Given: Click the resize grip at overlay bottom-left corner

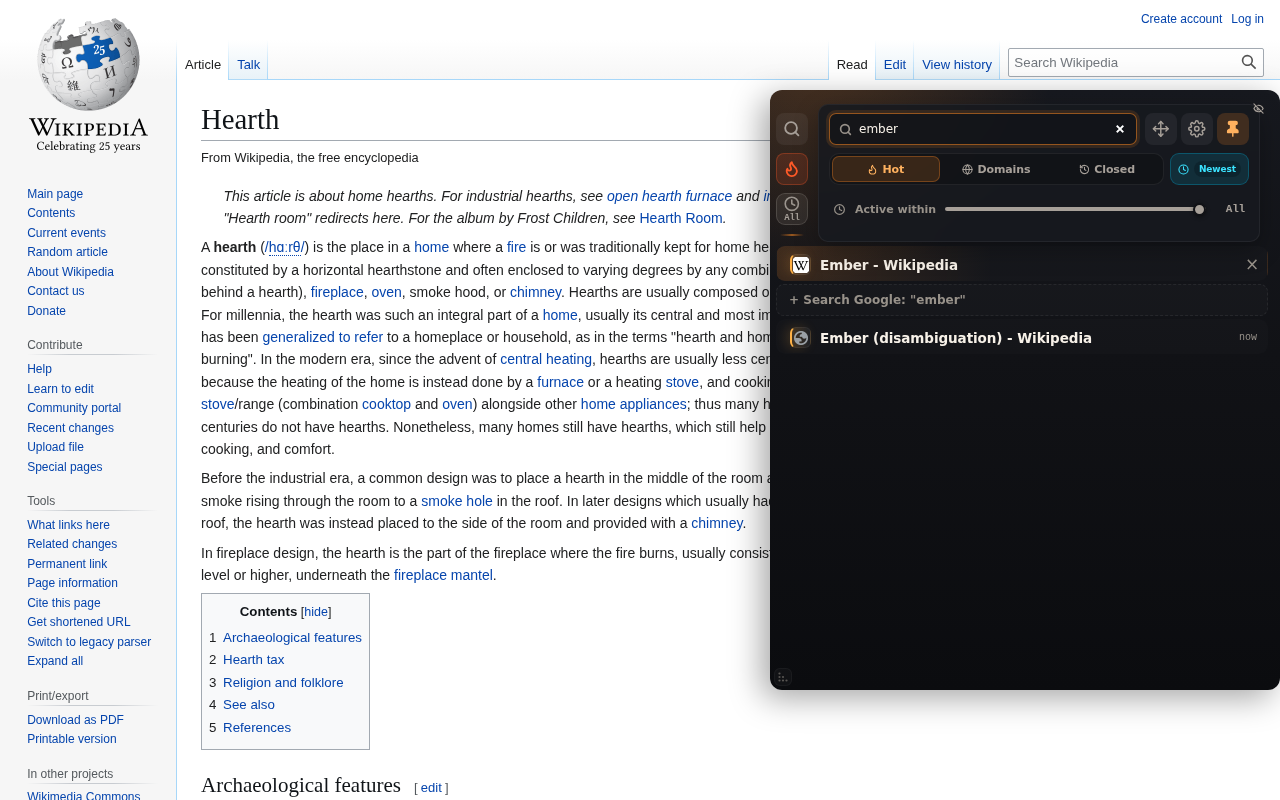Looking at the screenshot, I should click(783, 677).
